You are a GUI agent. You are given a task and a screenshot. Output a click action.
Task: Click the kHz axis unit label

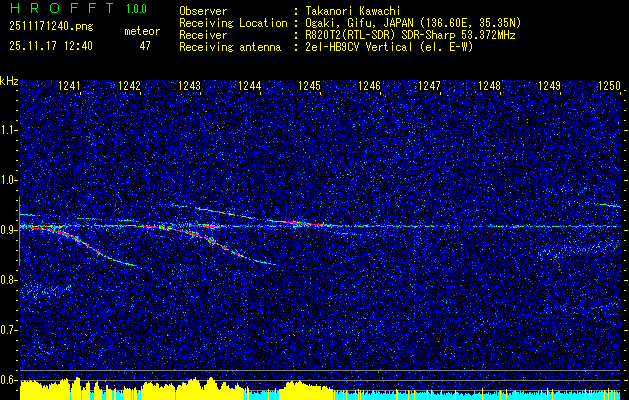(9, 81)
